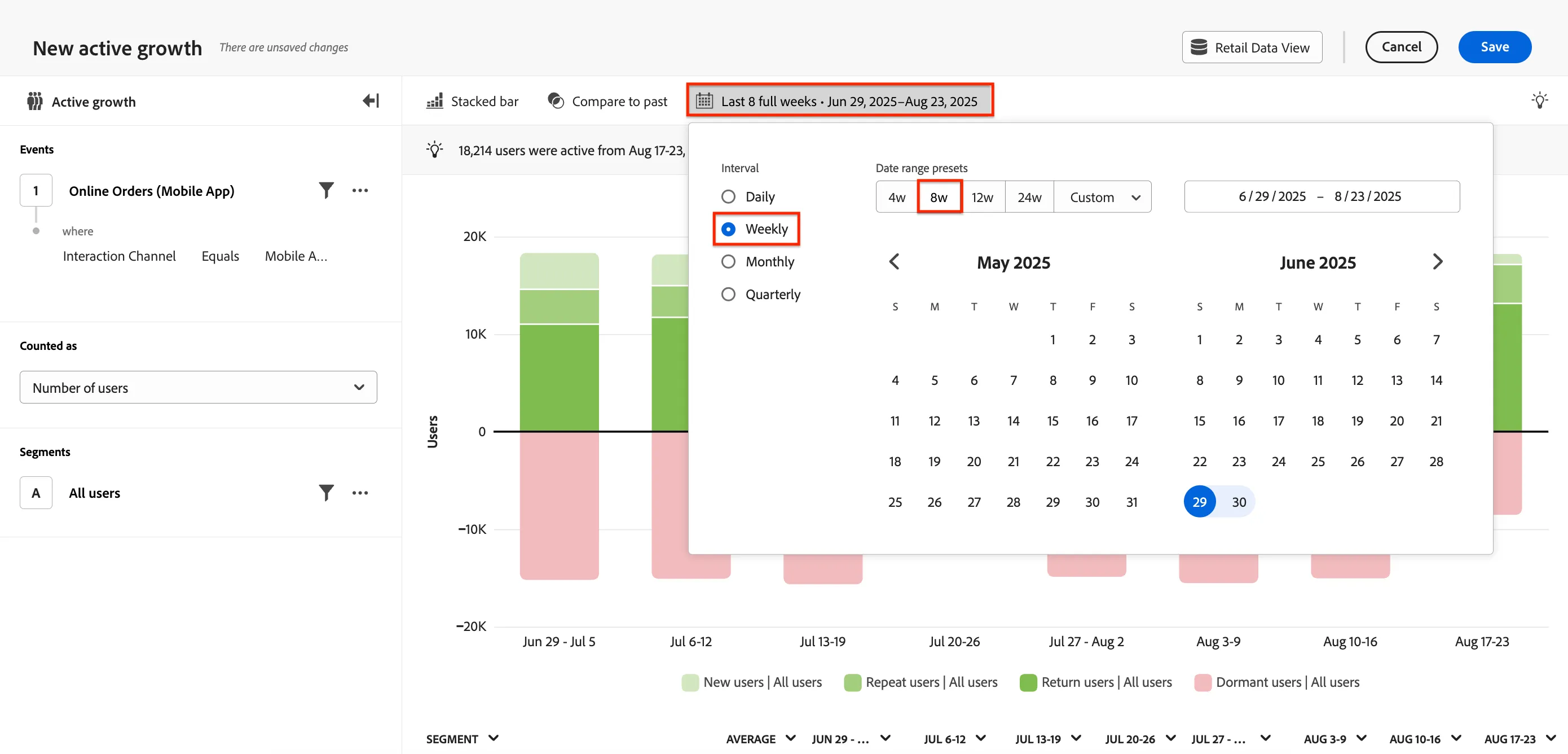Select June 30 in the calendar

1239,502
